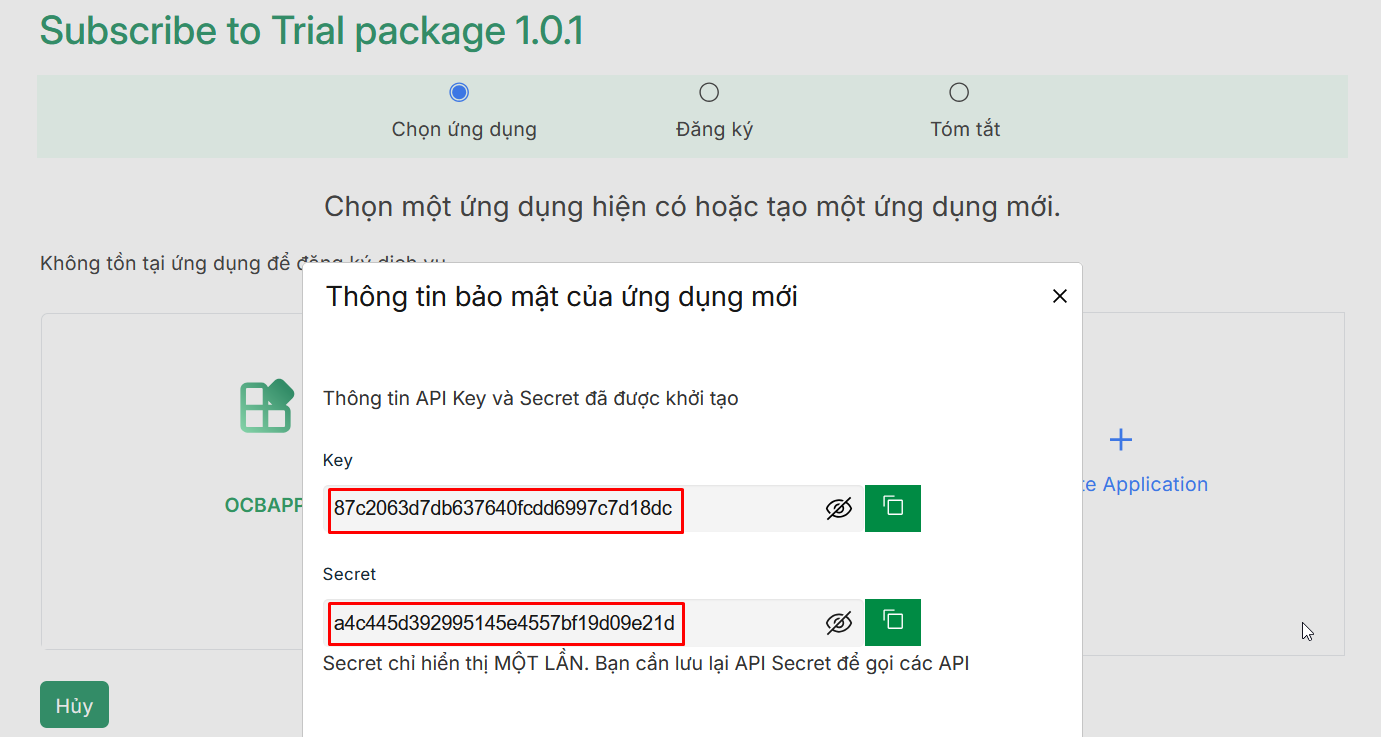Select the Đăng ký step radio button
Screen dimensions: 1381x737
(709, 93)
